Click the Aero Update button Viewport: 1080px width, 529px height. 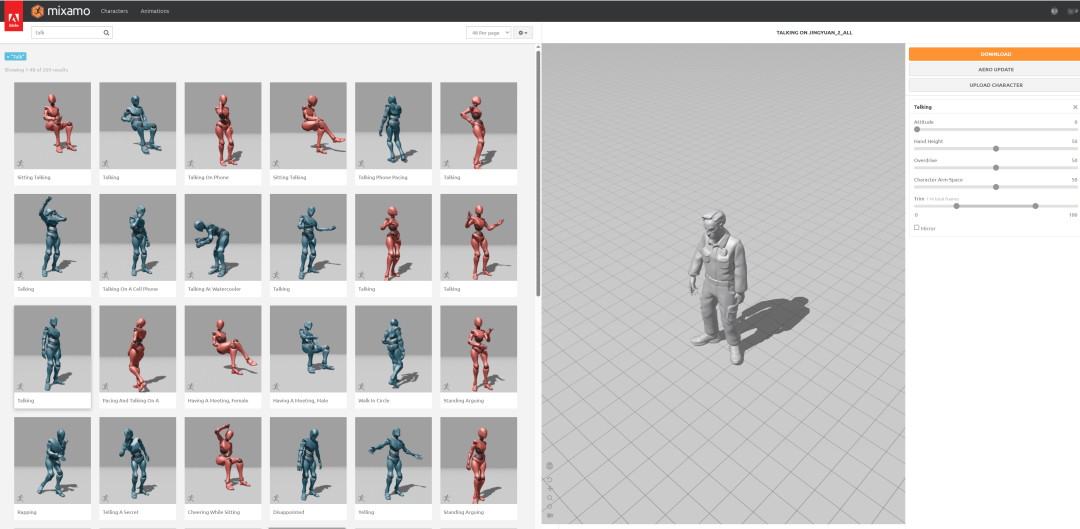[x=994, y=69]
